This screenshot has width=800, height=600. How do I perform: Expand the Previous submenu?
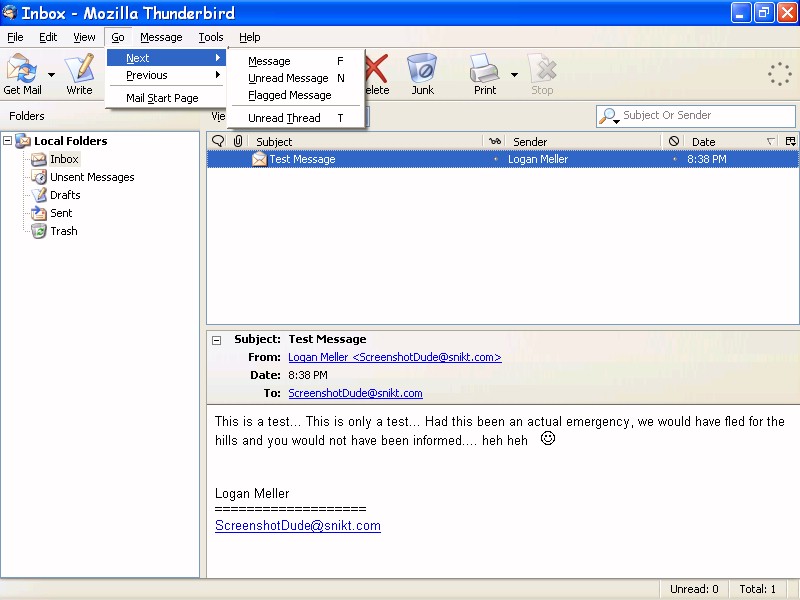point(166,76)
